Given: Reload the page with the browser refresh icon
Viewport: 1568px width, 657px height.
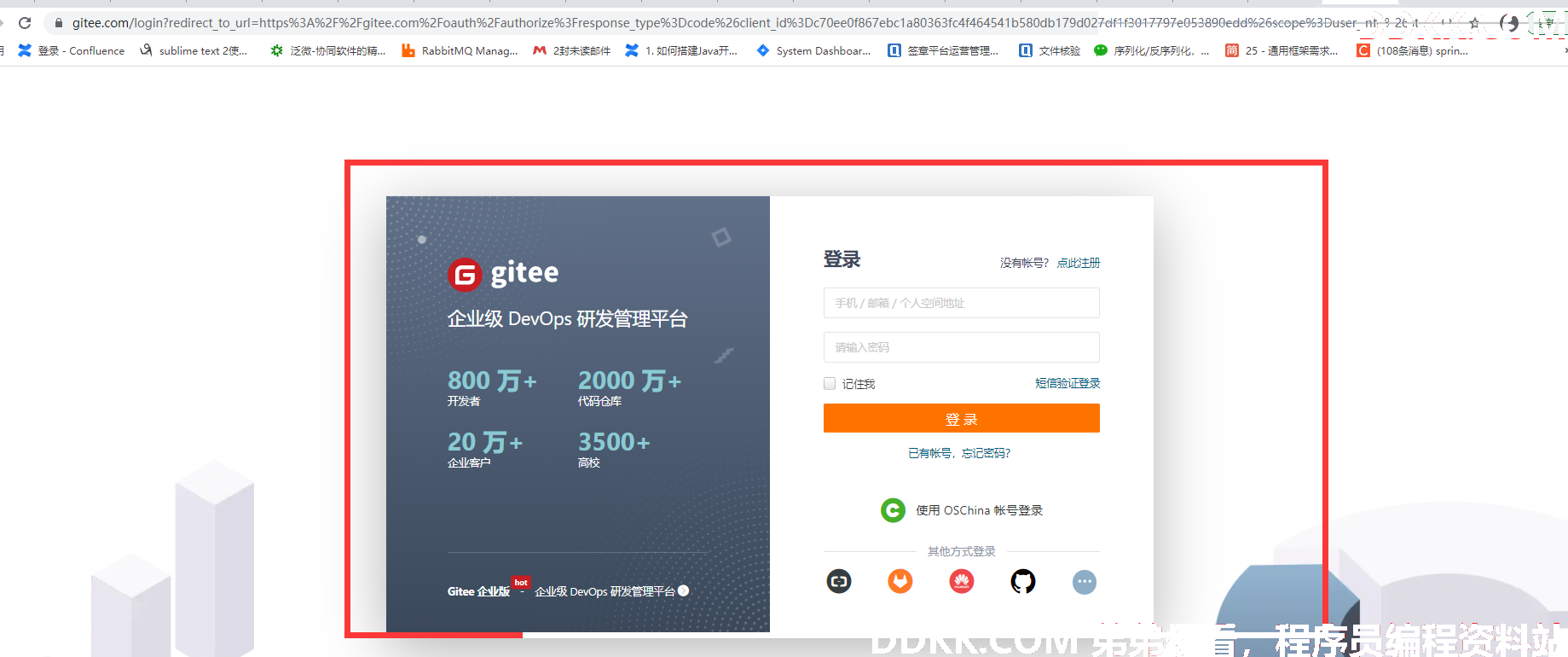Looking at the screenshot, I should point(25,23).
